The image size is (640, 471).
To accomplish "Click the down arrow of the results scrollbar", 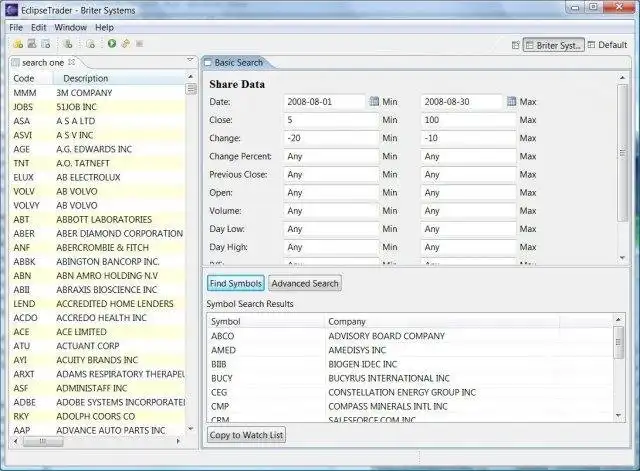I will click(x=618, y=416).
